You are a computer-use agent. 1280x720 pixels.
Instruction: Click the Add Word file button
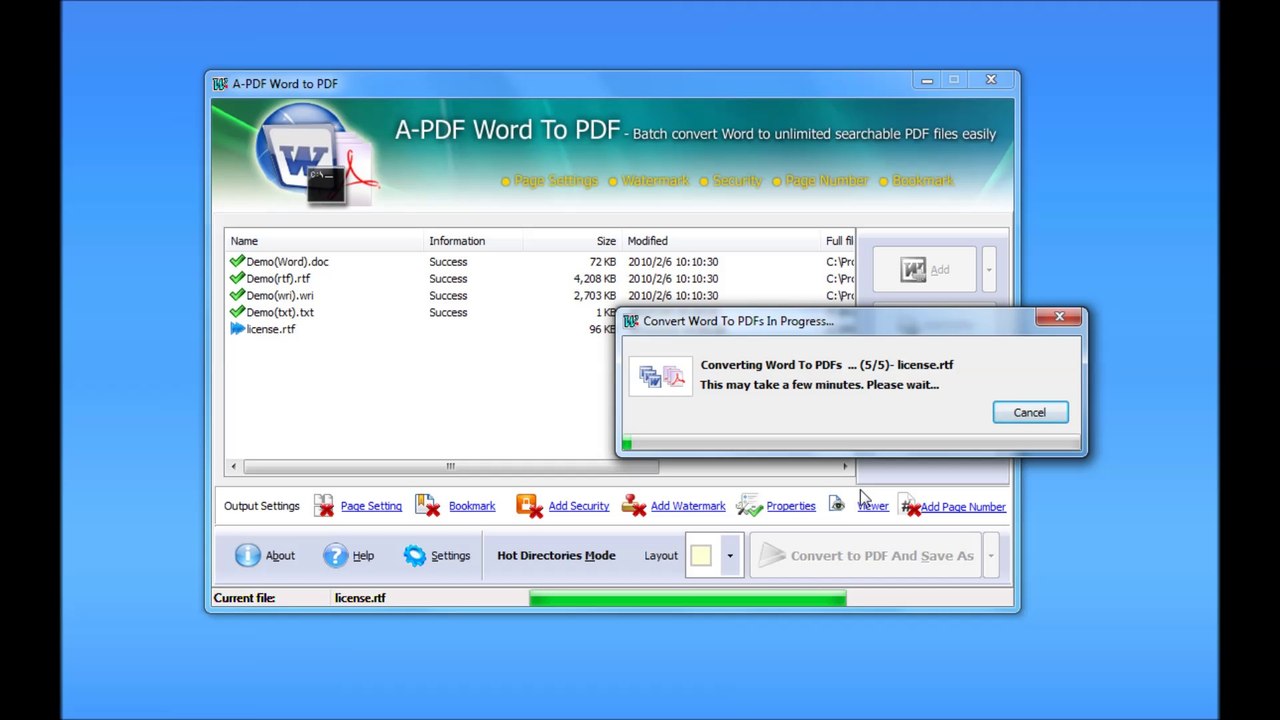925,269
